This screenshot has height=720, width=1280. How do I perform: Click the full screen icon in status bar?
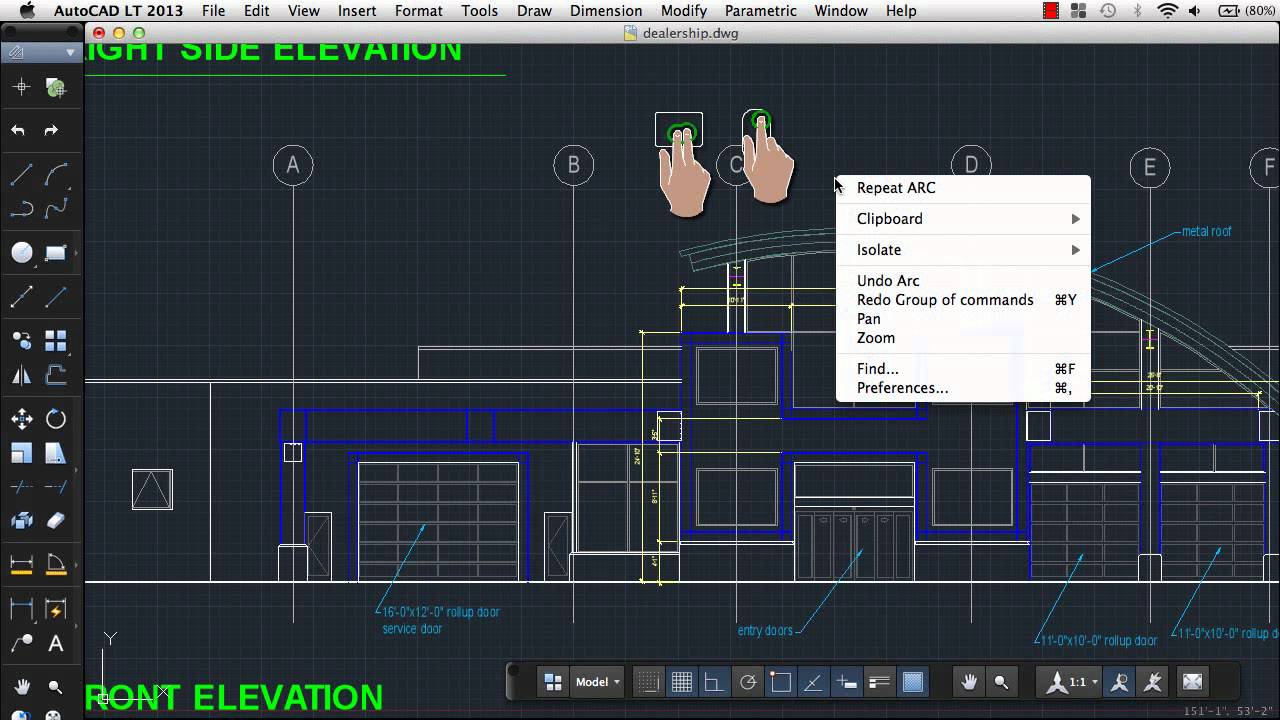point(1192,682)
